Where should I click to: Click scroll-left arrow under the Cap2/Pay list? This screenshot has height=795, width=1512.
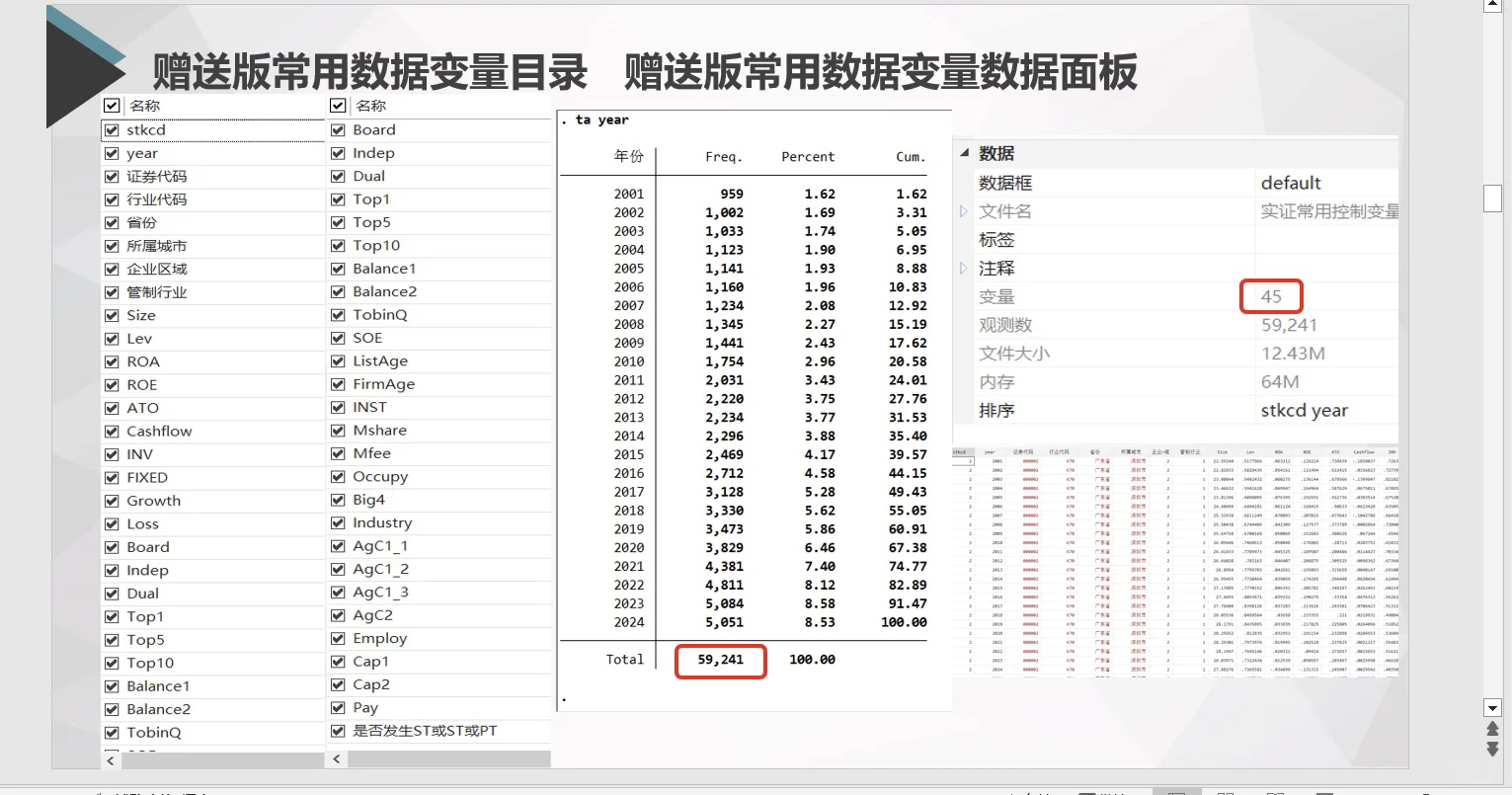[x=338, y=759]
